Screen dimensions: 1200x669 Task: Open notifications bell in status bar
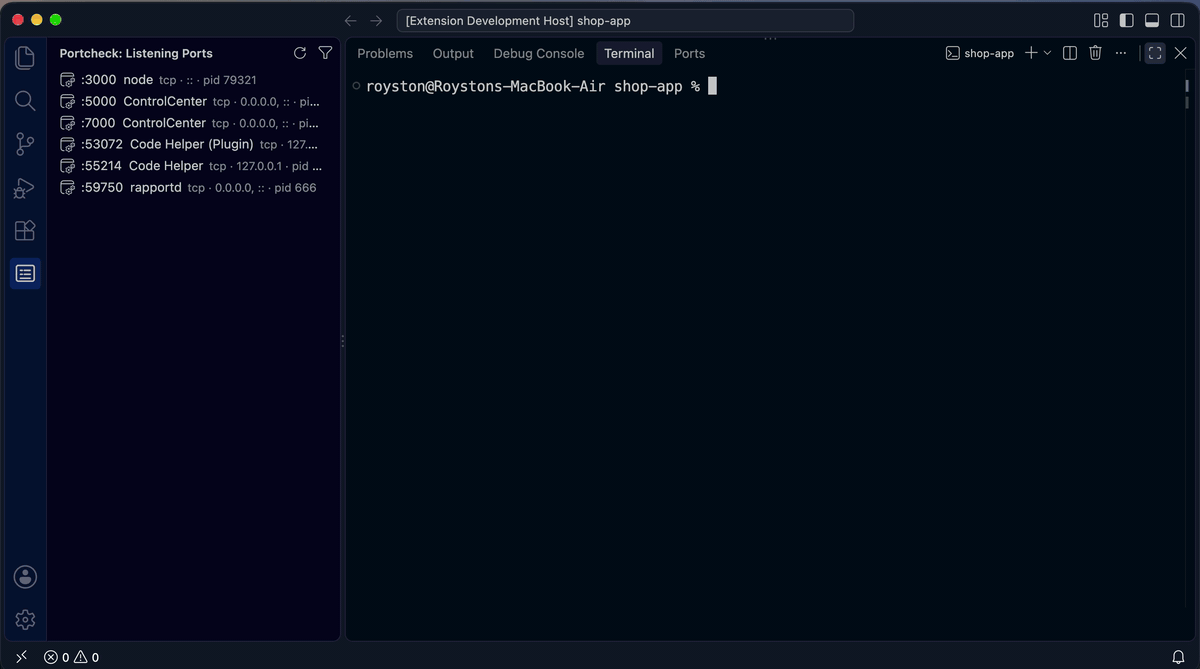1178,657
